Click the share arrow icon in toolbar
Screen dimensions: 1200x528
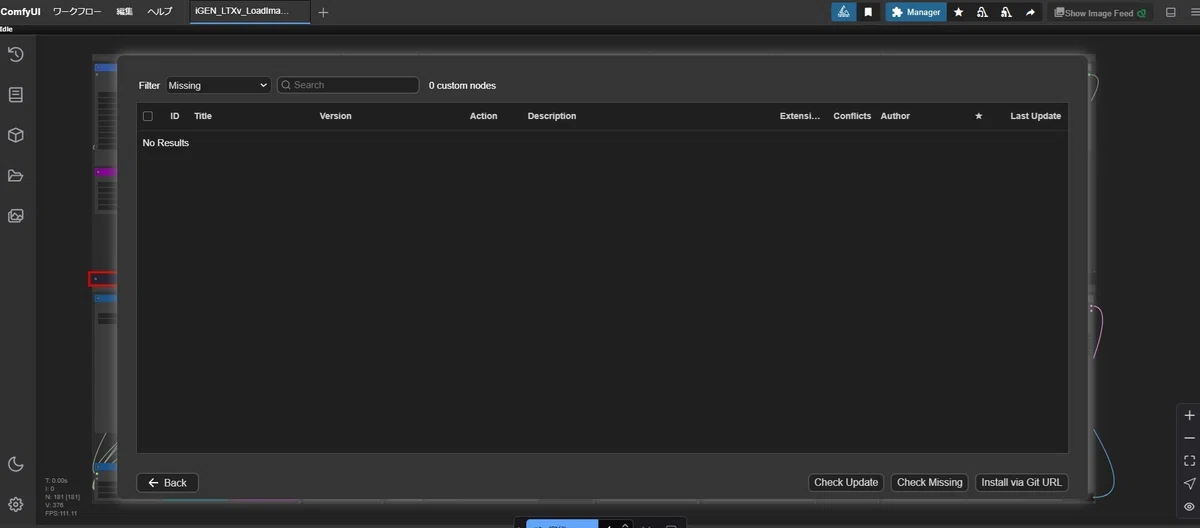point(1030,12)
